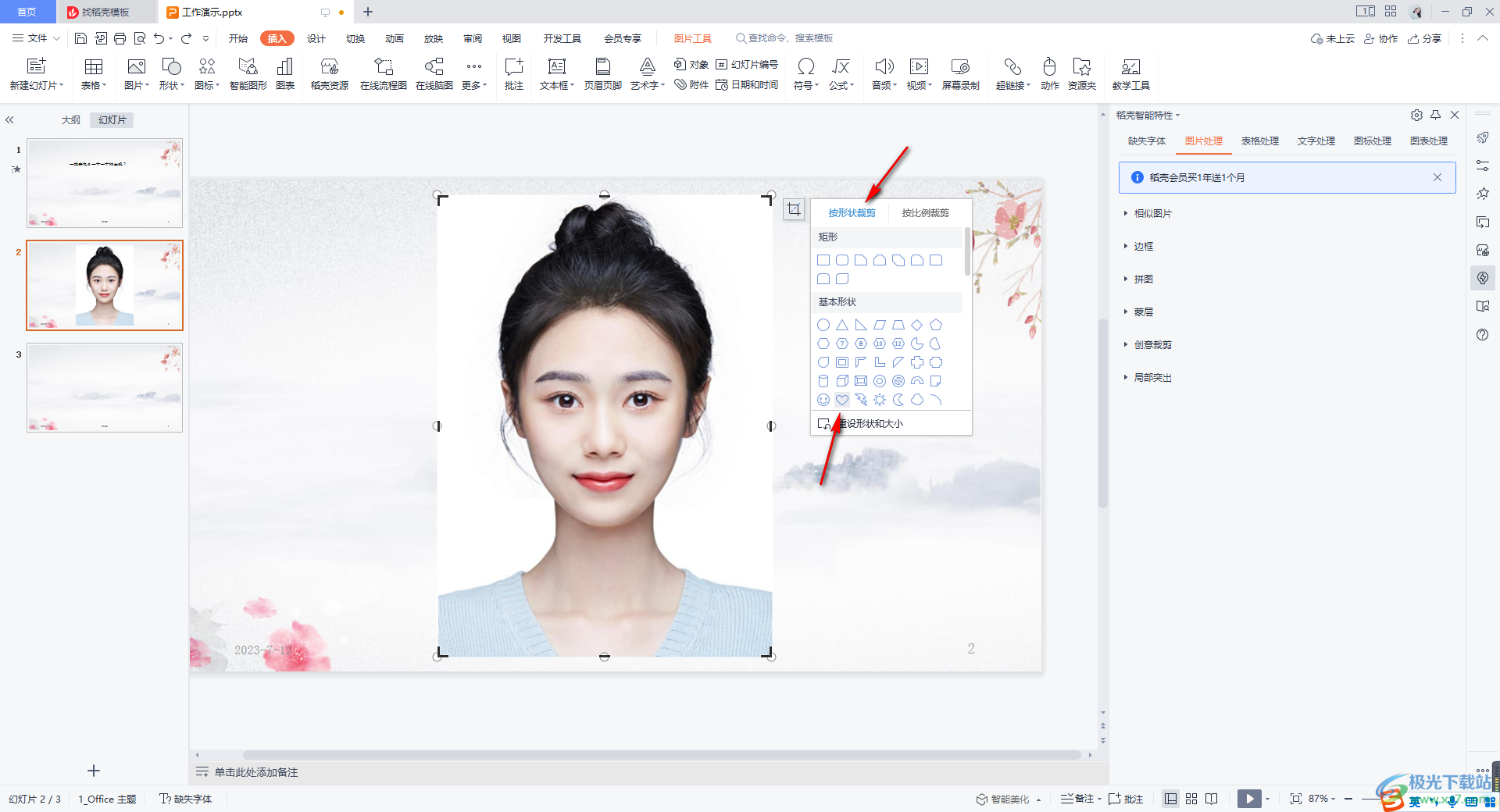Open the 动画 ribbon tab
Viewport: 1500px width, 812px height.
pos(395,38)
